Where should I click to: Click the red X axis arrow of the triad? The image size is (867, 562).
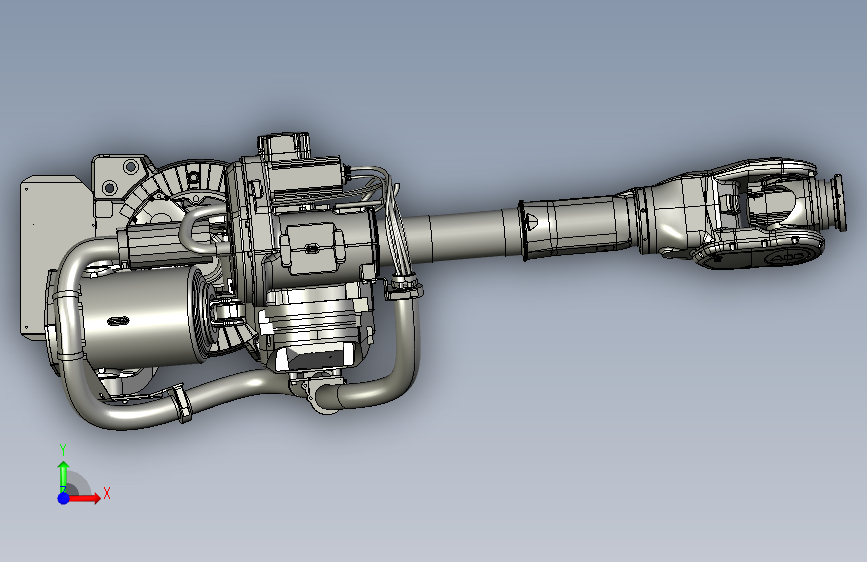point(83,498)
